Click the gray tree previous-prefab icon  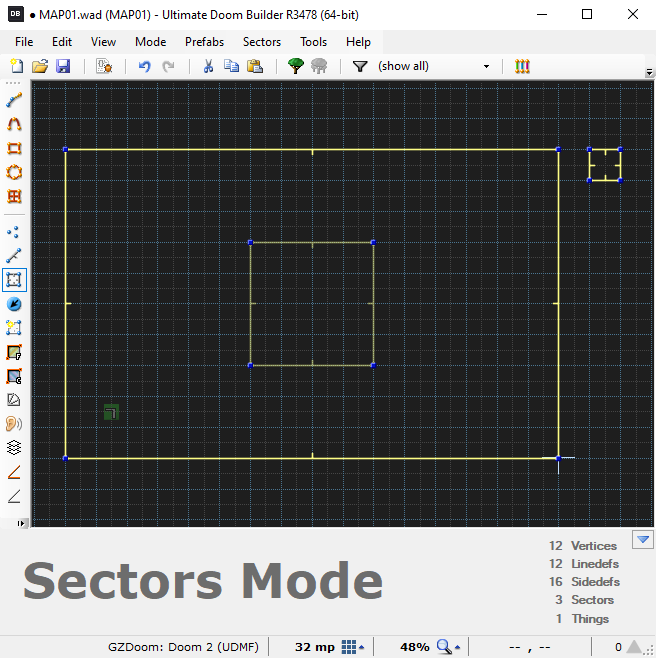319,66
